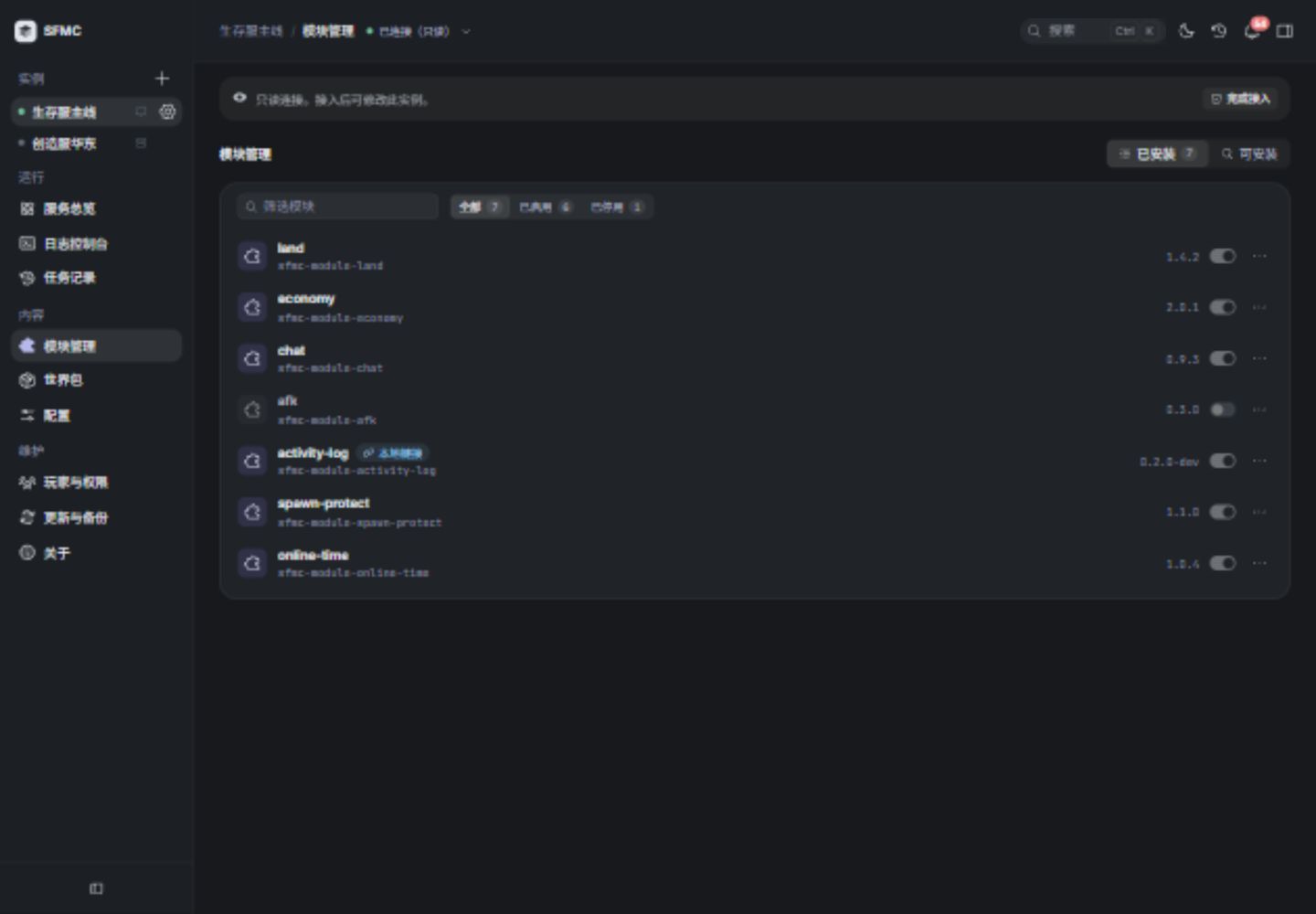Open more options for afk module

pyautogui.click(x=1259, y=409)
